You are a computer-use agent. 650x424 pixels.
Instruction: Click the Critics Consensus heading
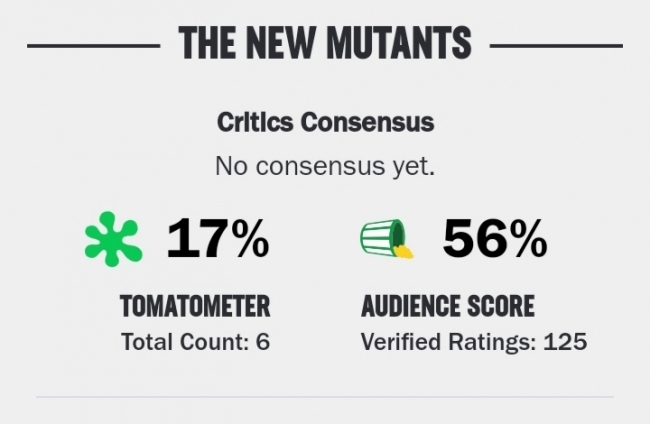coord(325,122)
